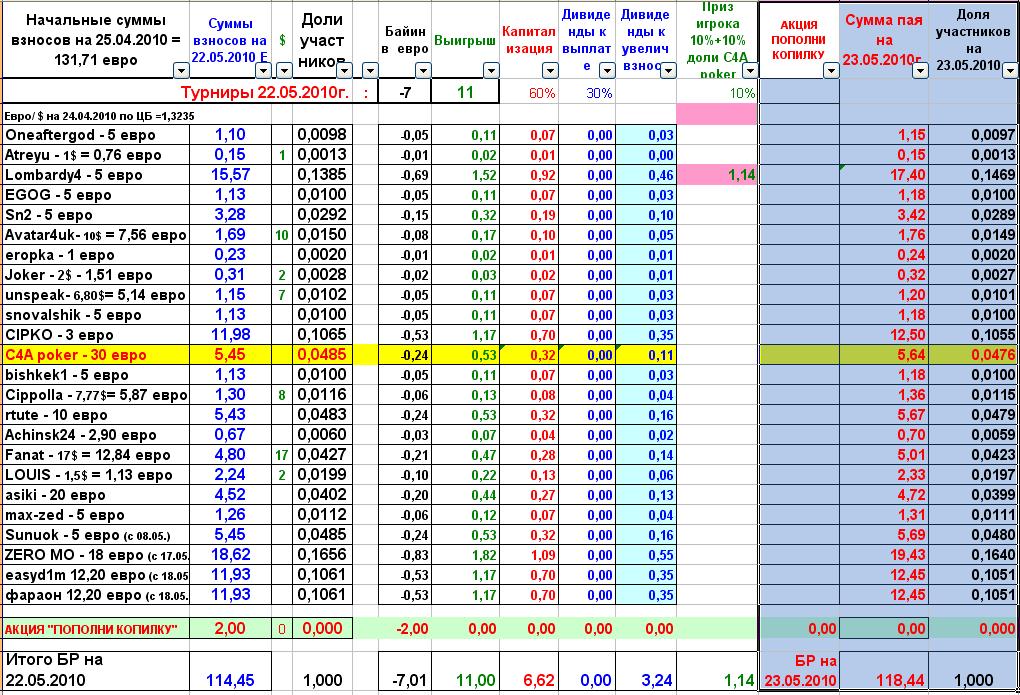
Task: Select the highlighted 'C4A poker - 30 евро' cell
Action: [x=96, y=355]
